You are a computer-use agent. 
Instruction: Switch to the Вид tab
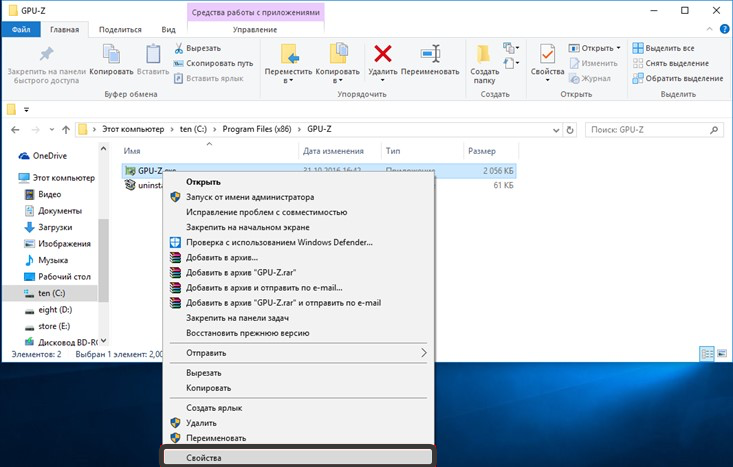168,29
